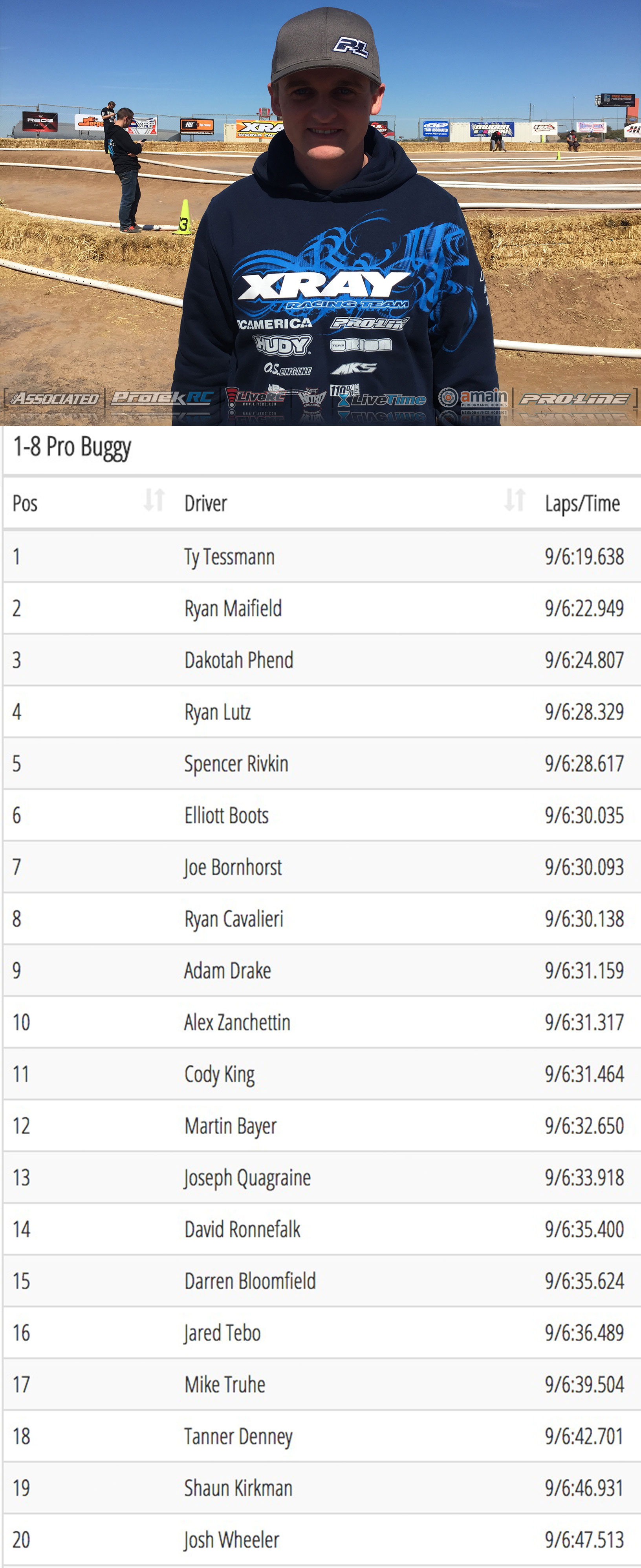
Task: Sort table by Driver column arrows
Action: [x=515, y=500]
